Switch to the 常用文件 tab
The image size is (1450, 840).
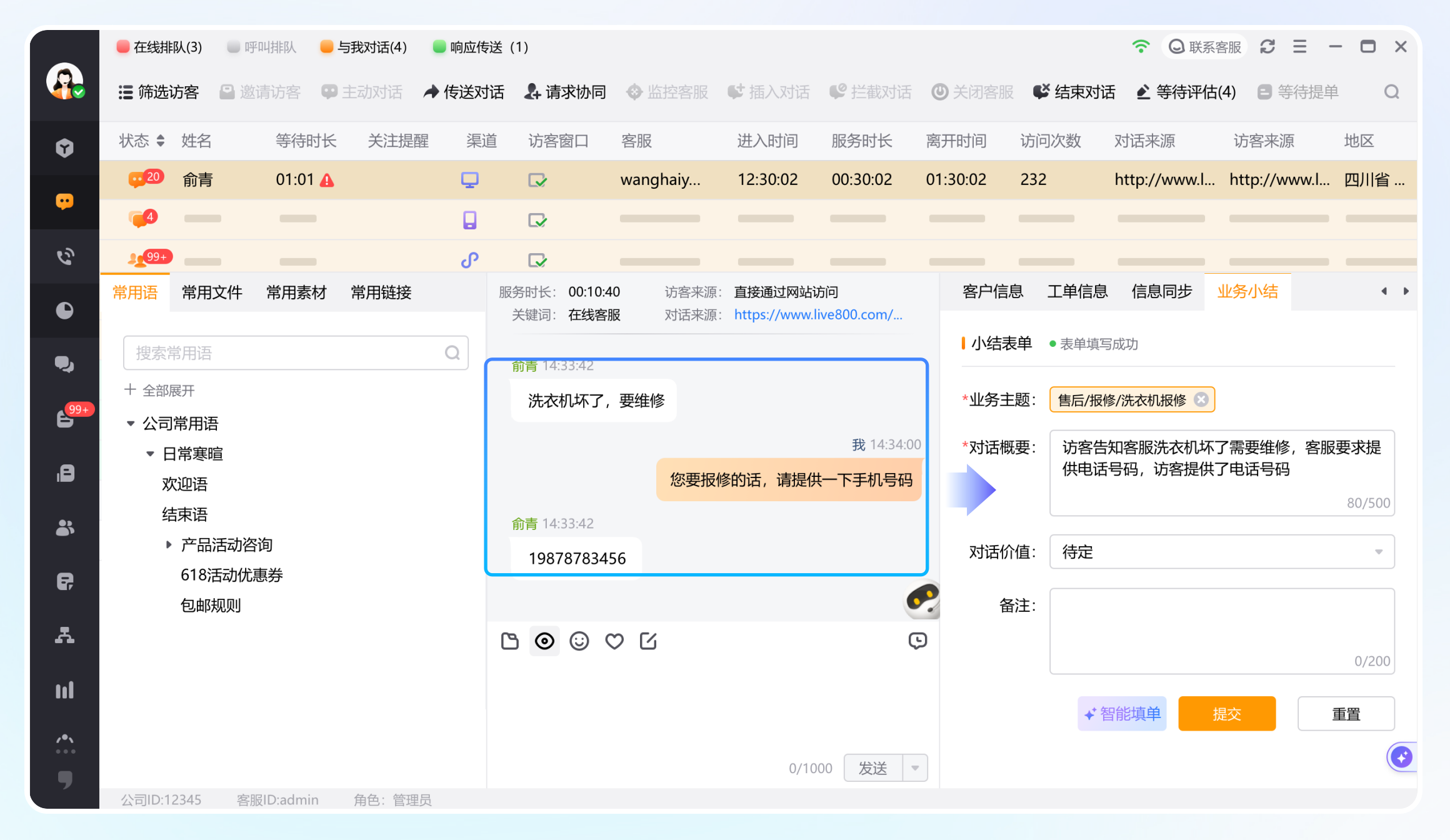(212, 292)
